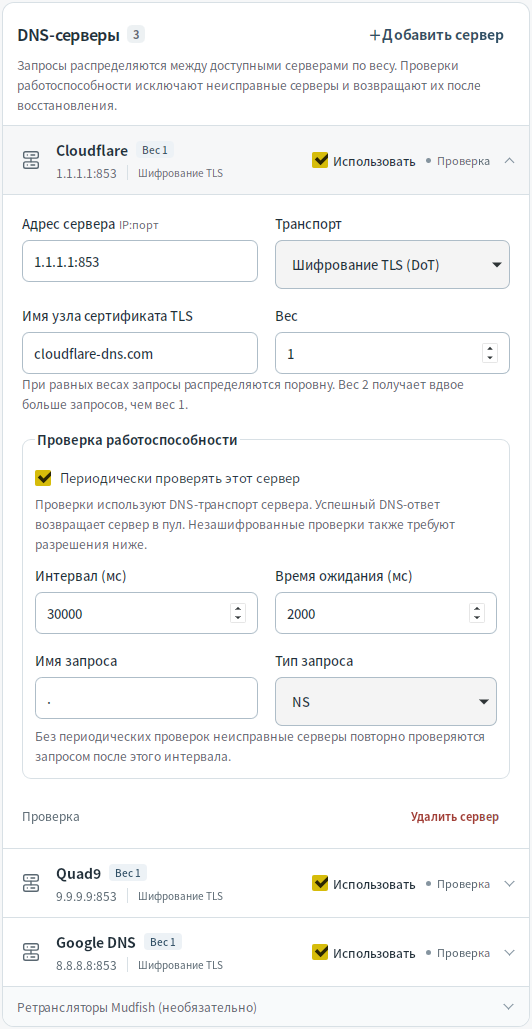This screenshot has width=532, height=1029.
Task: Collapse the Cloudflare server panel
Action: 510,161
